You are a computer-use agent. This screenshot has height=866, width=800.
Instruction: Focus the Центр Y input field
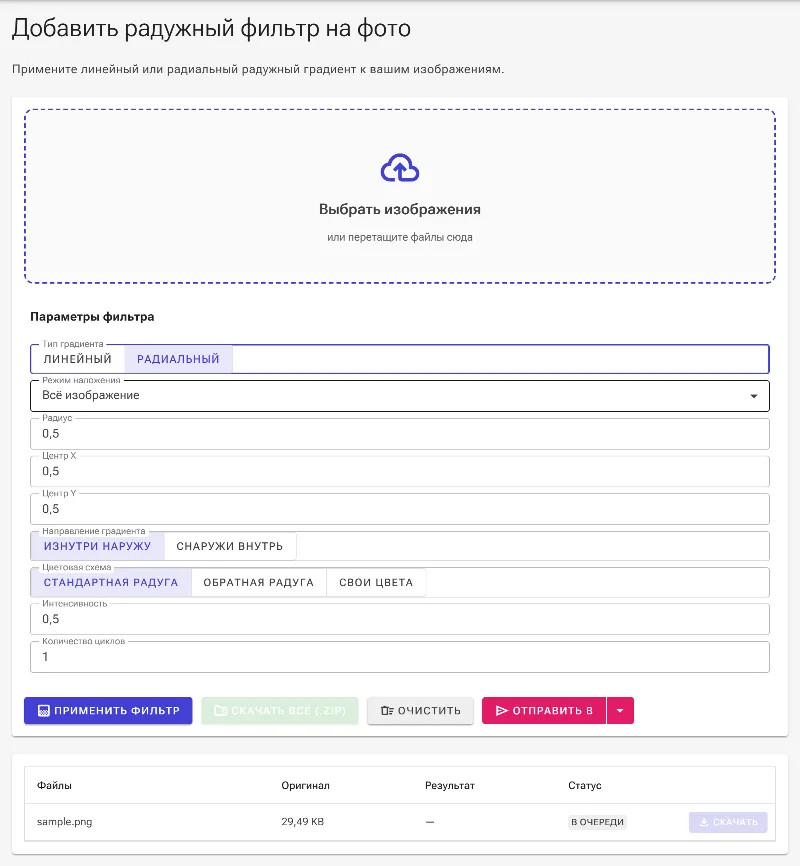click(x=400, y=509)
